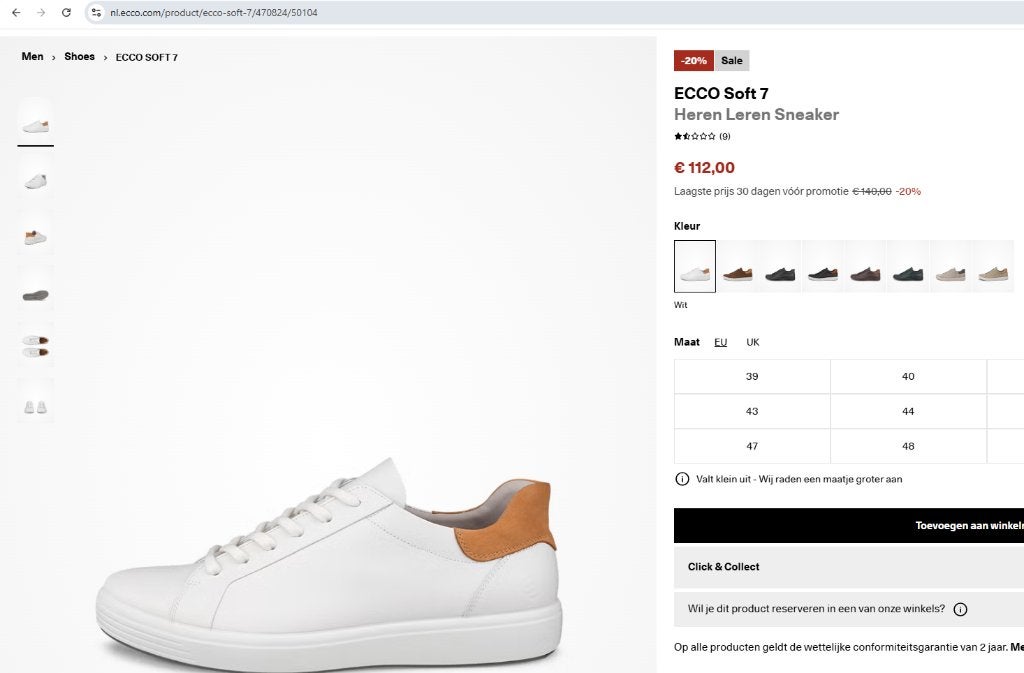Choose the first black sneaker color swatch
The height and width of the screenshot is (673, 1024).
780,266
